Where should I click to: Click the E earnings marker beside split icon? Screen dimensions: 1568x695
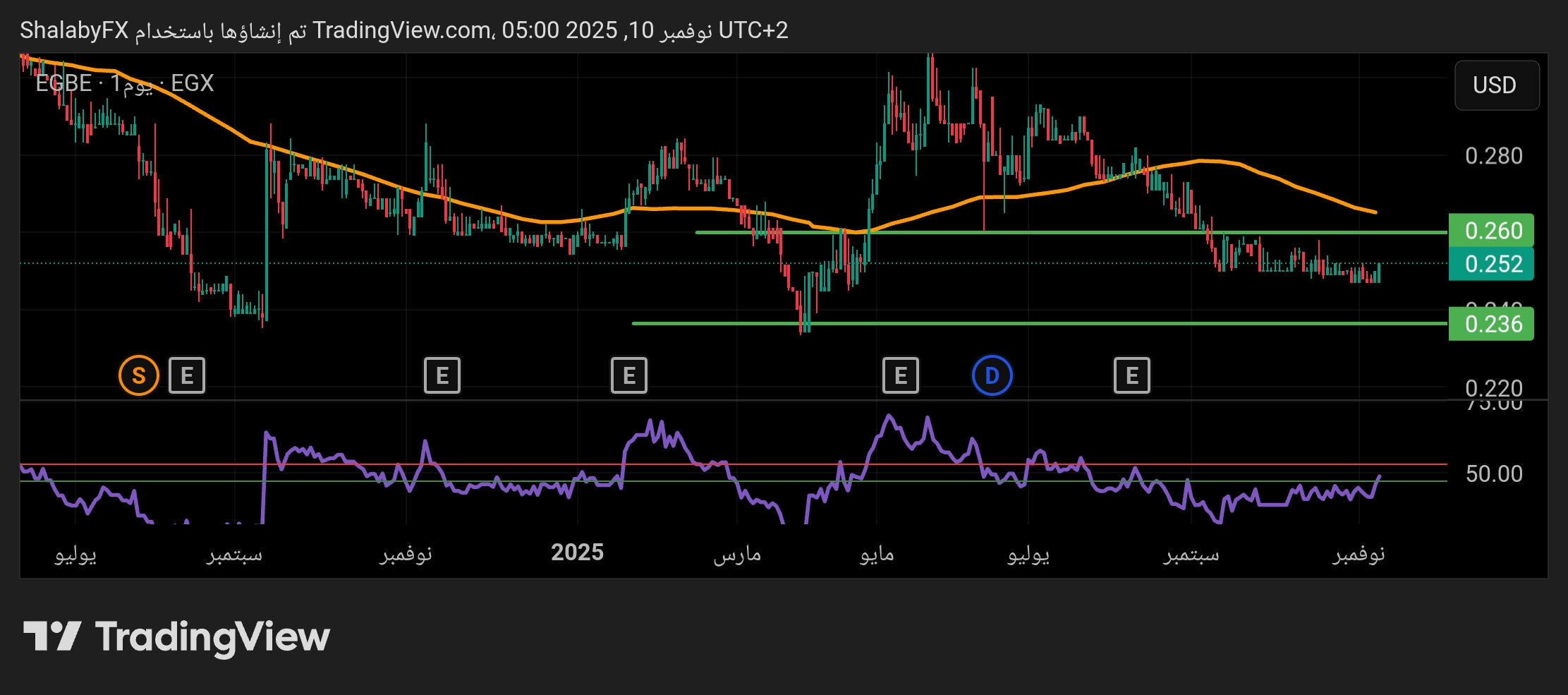click(187, 375)
